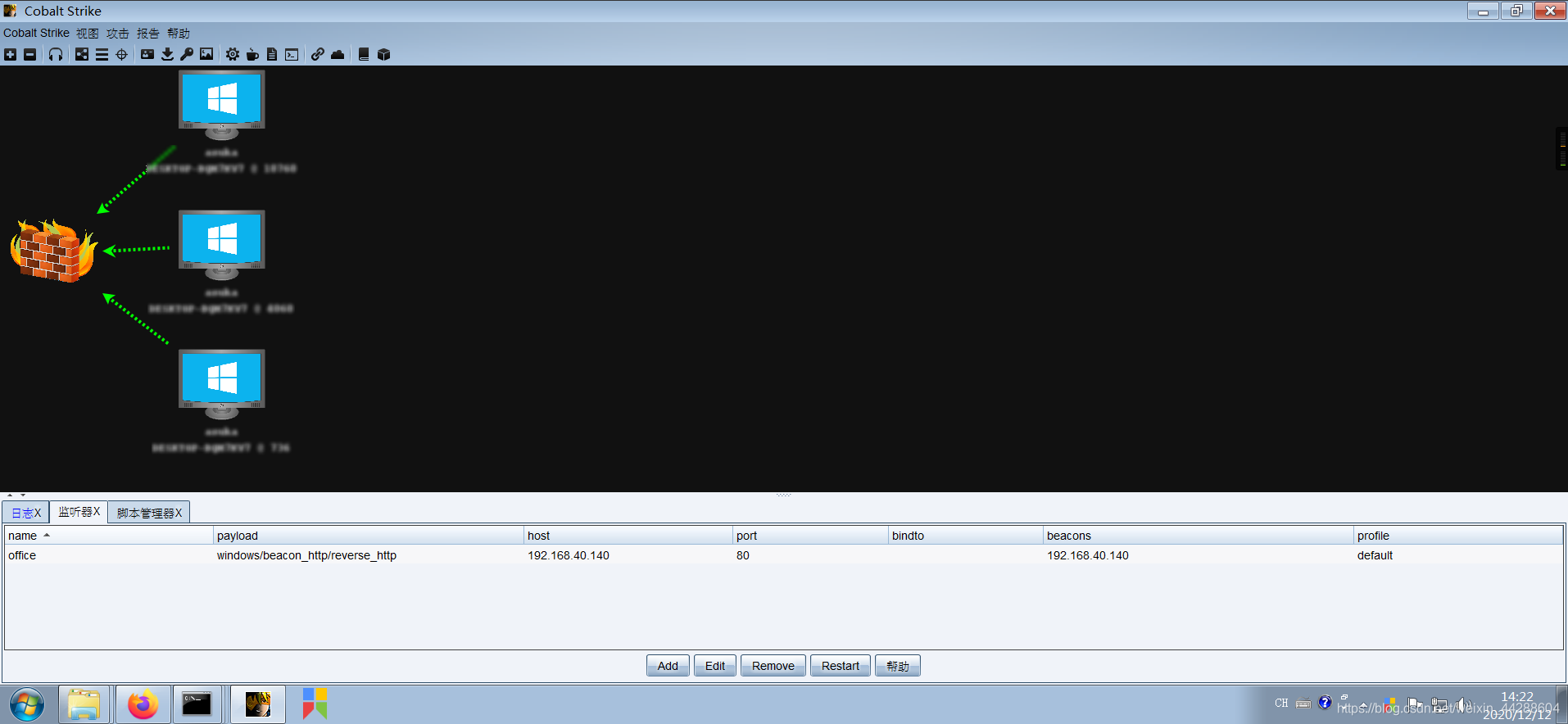Sort by the beacons column header
Viewport: 1568px width, 724px height.
click(1199, 536)
